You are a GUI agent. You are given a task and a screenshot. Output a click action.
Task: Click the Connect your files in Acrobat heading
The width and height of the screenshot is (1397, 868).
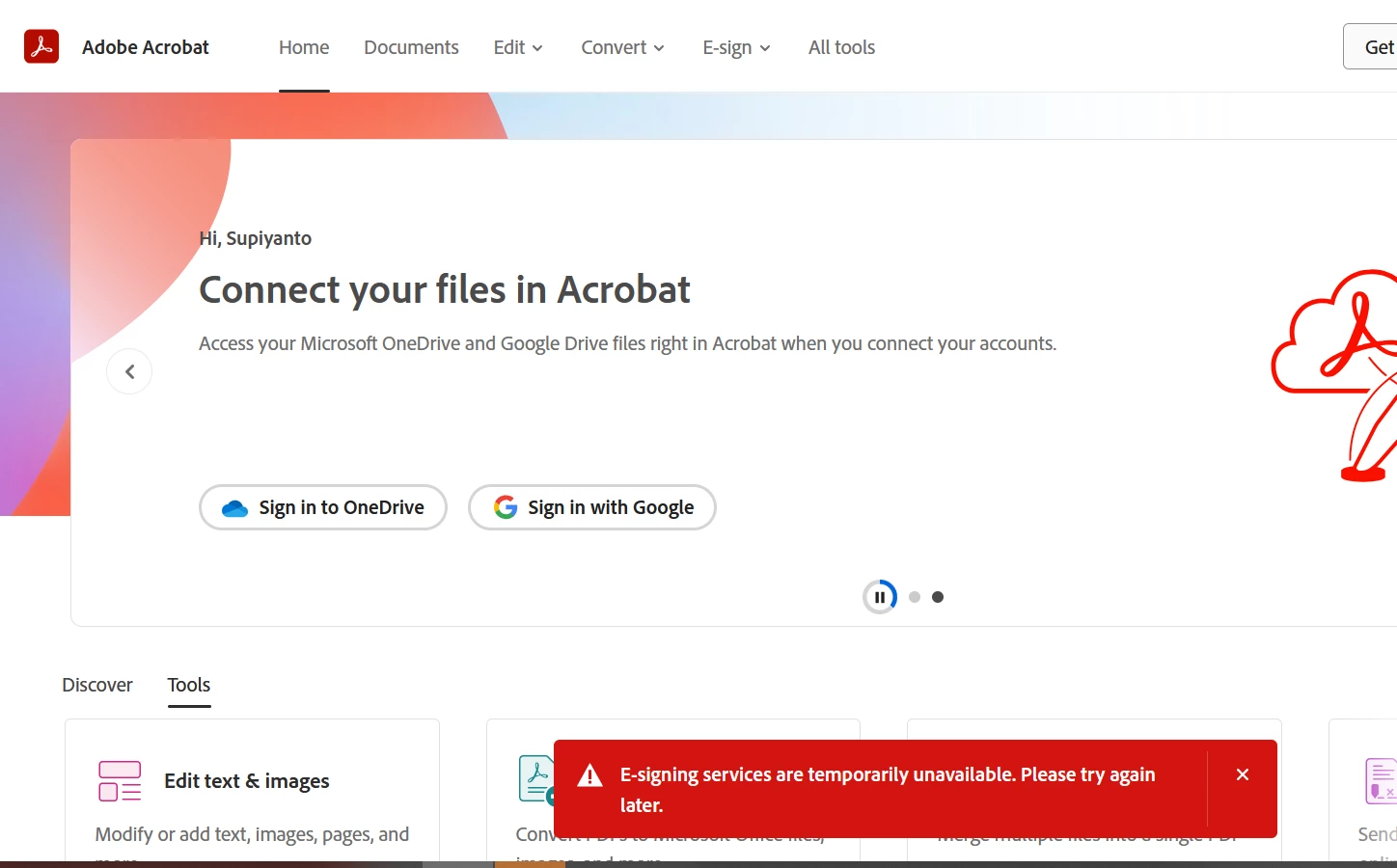pos(445,289)
